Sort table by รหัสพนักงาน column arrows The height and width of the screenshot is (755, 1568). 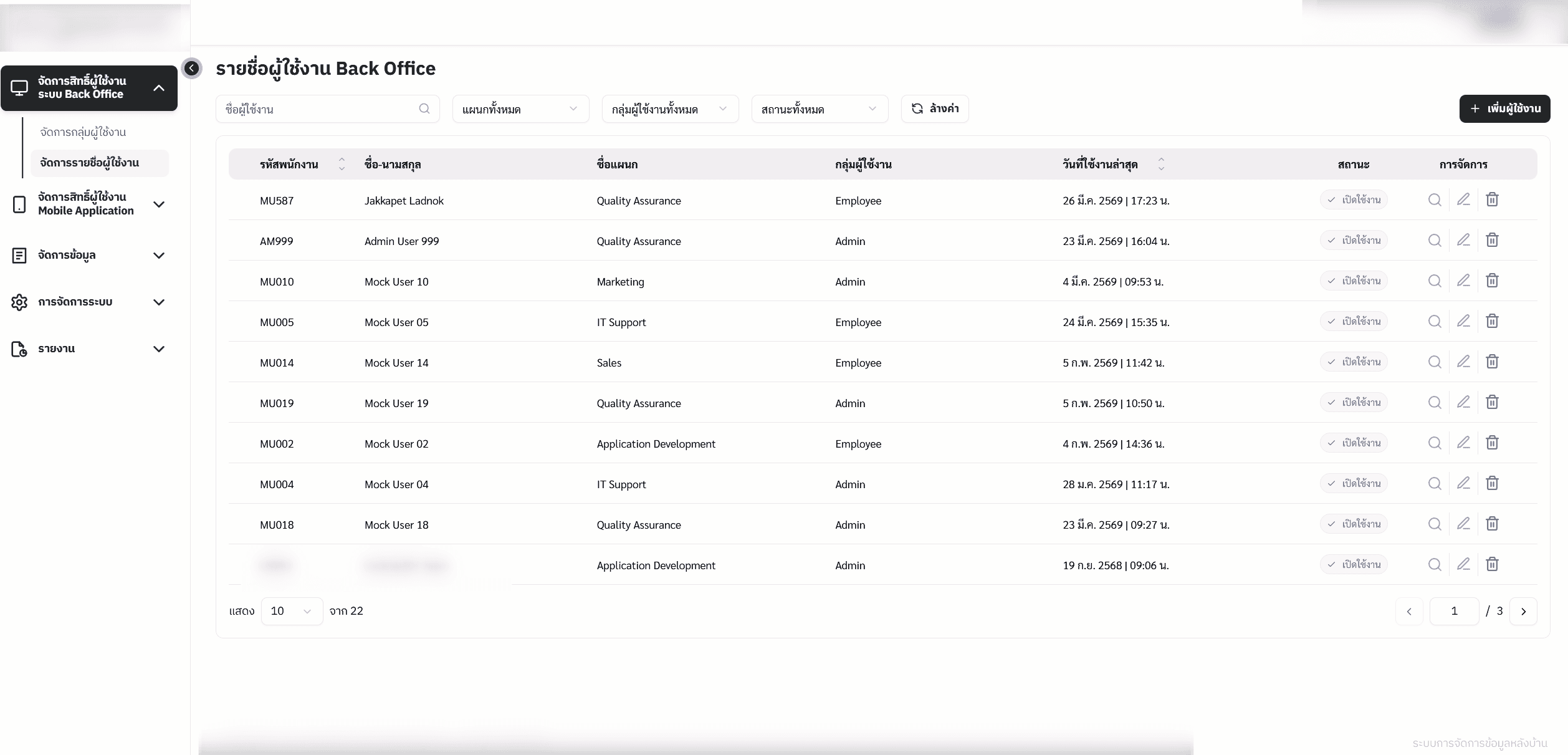[342, 164]
